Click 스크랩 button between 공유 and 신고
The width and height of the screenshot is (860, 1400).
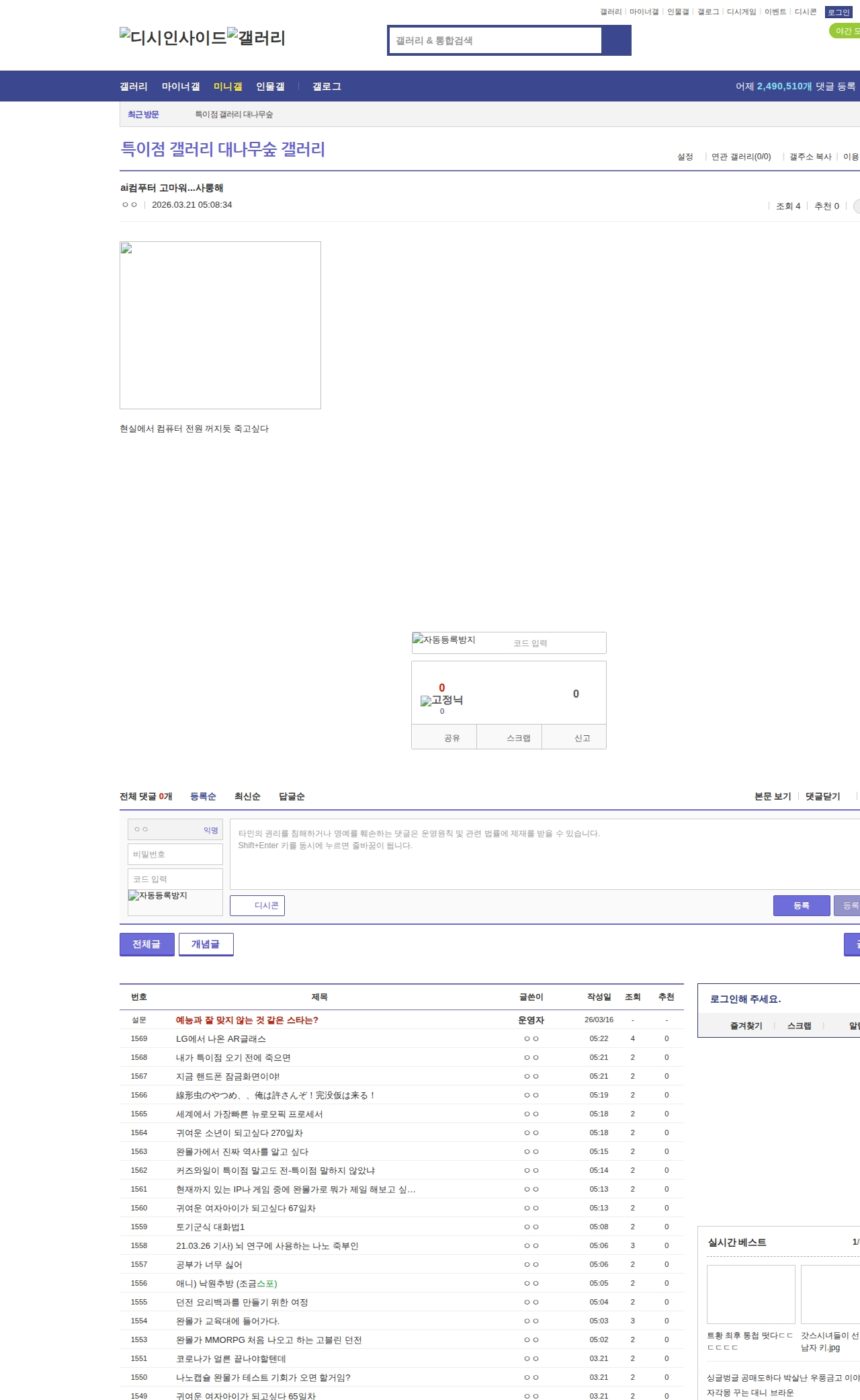(509, 737)
